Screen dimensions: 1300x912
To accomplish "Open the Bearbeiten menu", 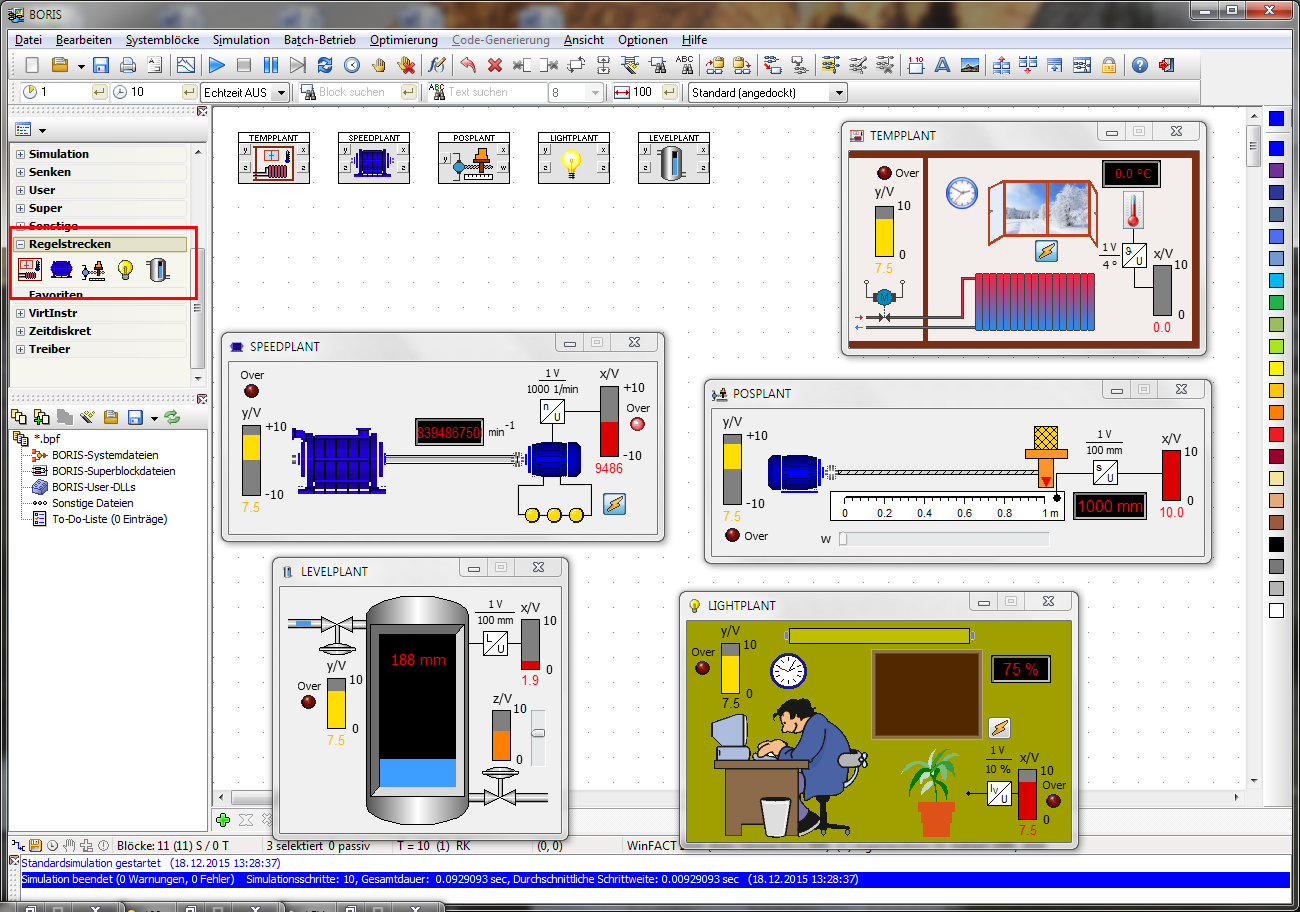I will (83, 40).
